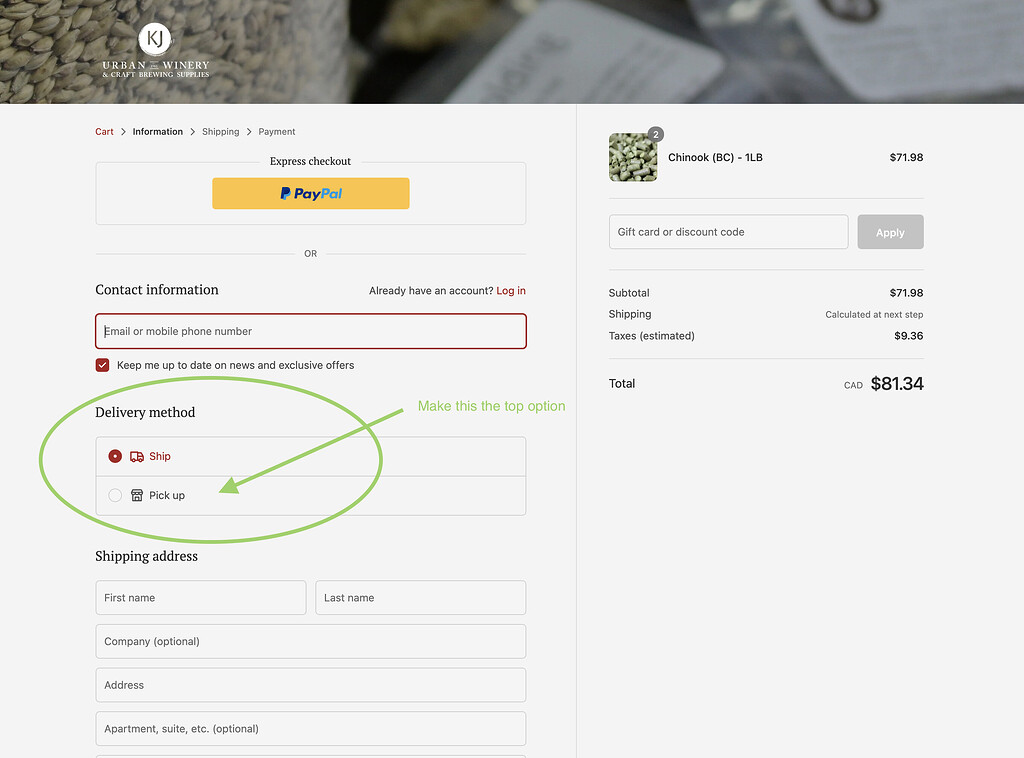Viewport: 1024px width, 758px height.
Task: Click the Express checkout label
Action: pyautogui.click(x=310, y=161)
